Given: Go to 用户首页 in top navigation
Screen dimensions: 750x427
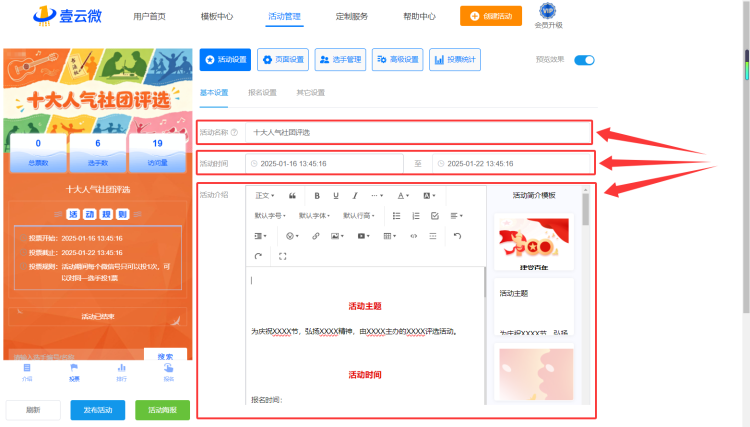Looking at the screenshot, I should [149, 16].
